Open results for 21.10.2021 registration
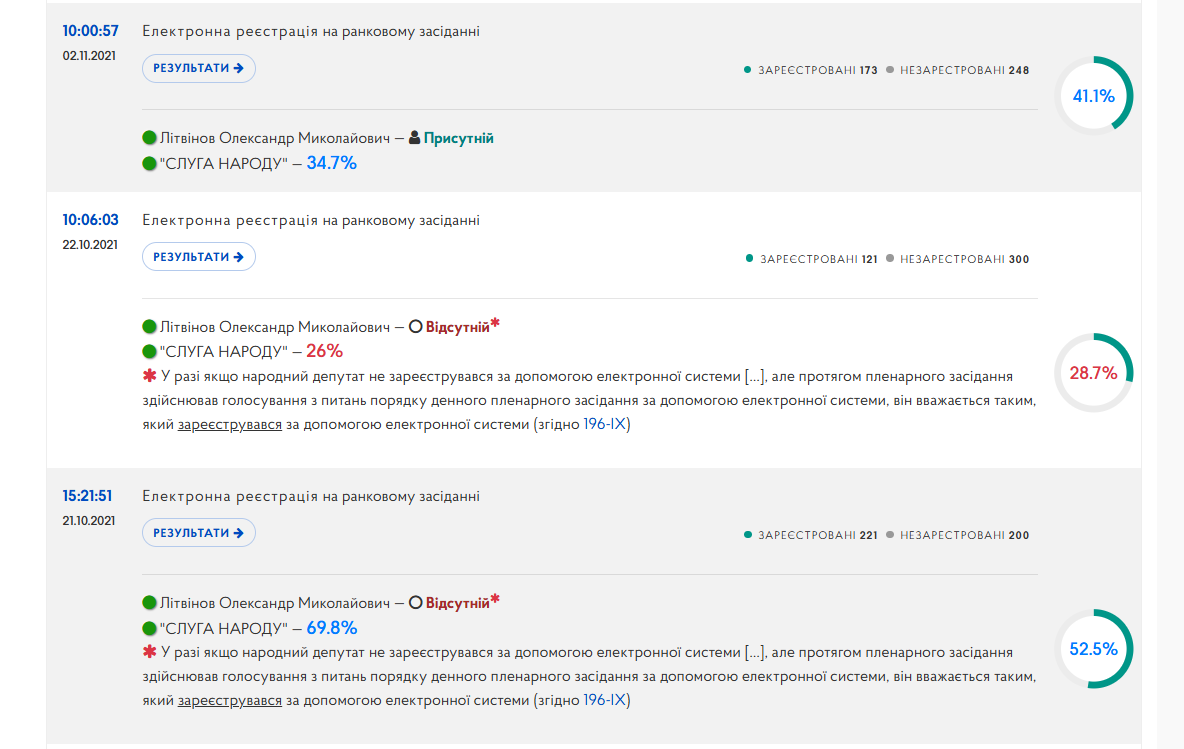This screenshot has height=749, width=1184. [x=199, y=533]
